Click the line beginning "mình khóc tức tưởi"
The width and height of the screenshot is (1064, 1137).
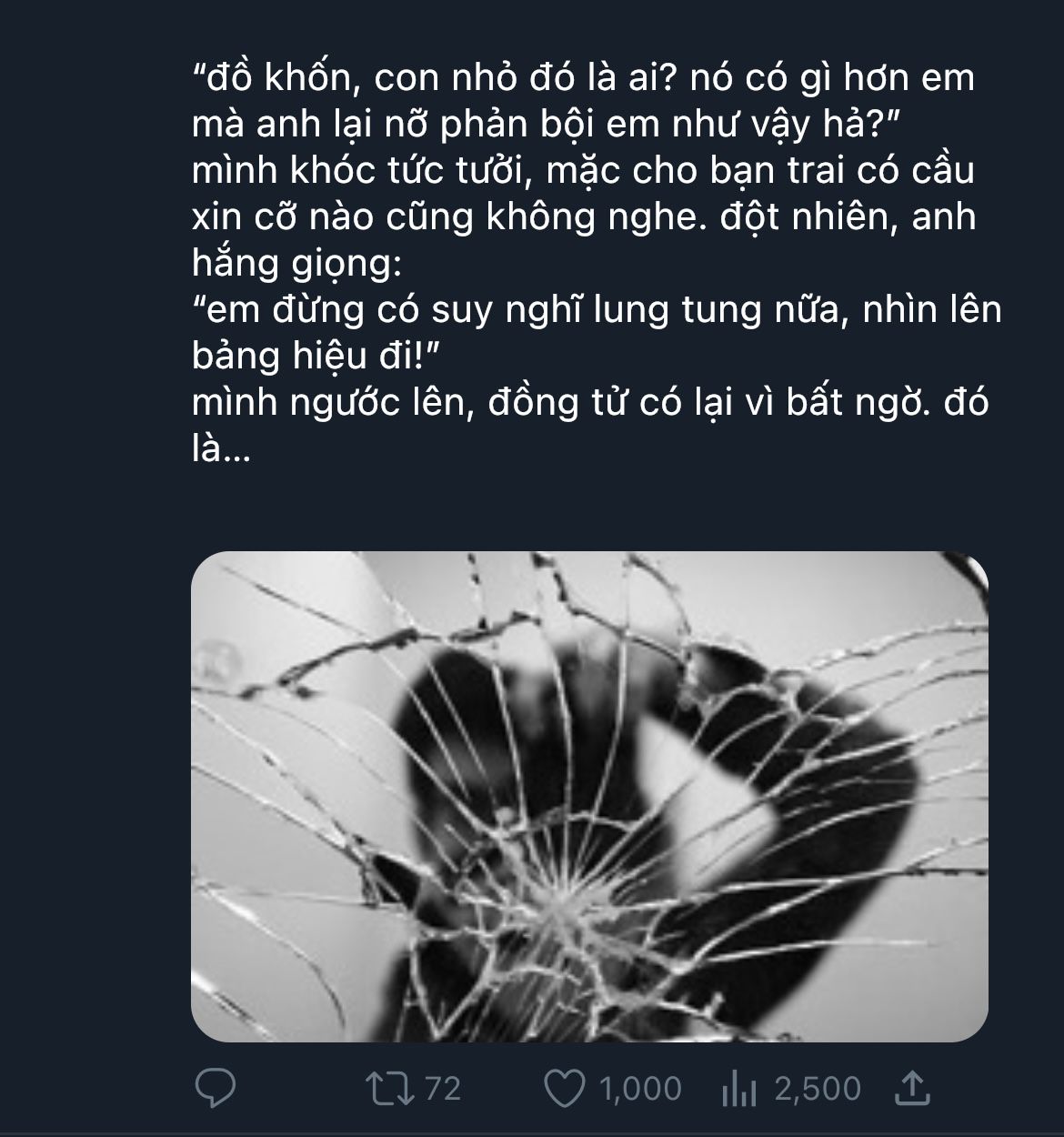click(583, 171)
